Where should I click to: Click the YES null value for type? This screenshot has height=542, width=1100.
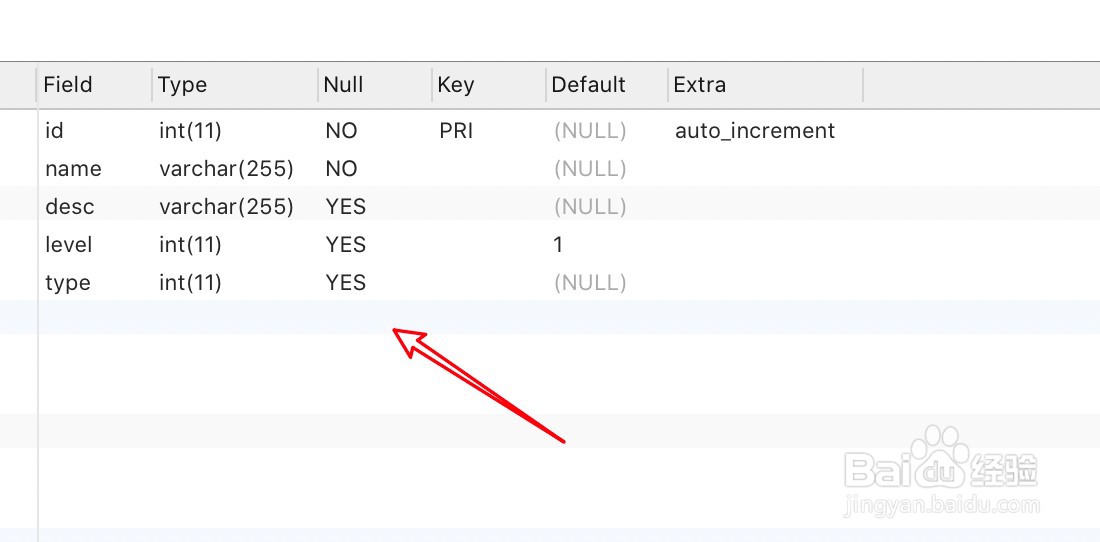[x=345, y=283]
